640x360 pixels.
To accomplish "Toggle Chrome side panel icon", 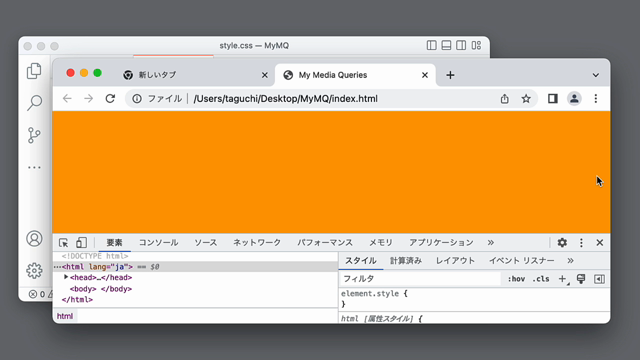I will [x=553, y=98].
